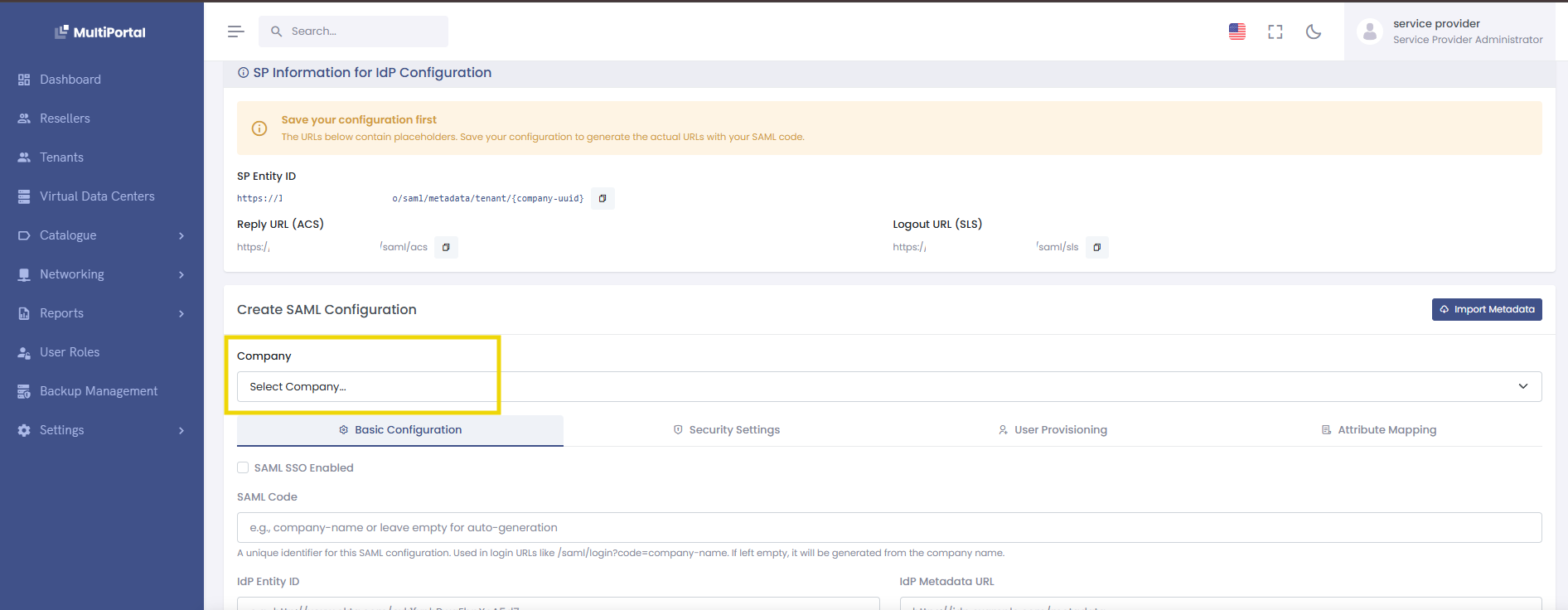This screenshot has height=610, width=1568.
Task: Open Backup Management page
Action: 99,391
